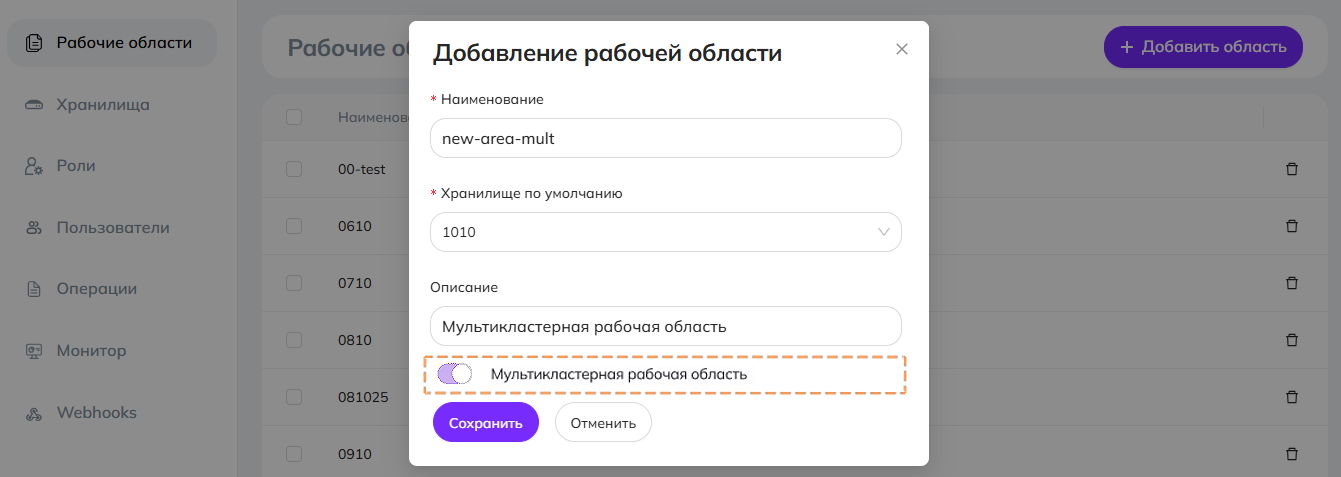
Task: Click the Отменить button
Action: pos(603,423)
